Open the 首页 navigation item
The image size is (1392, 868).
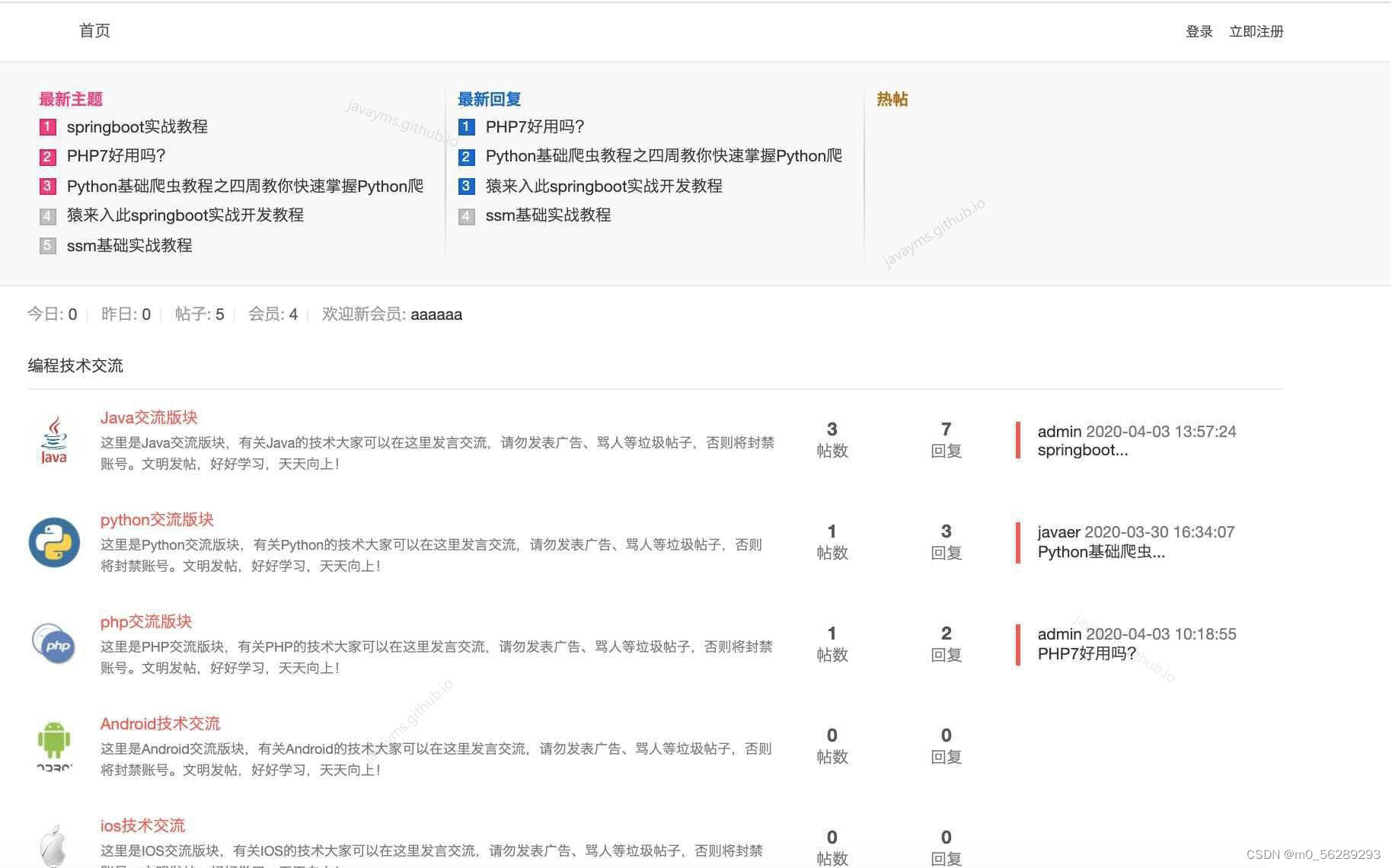94,30
